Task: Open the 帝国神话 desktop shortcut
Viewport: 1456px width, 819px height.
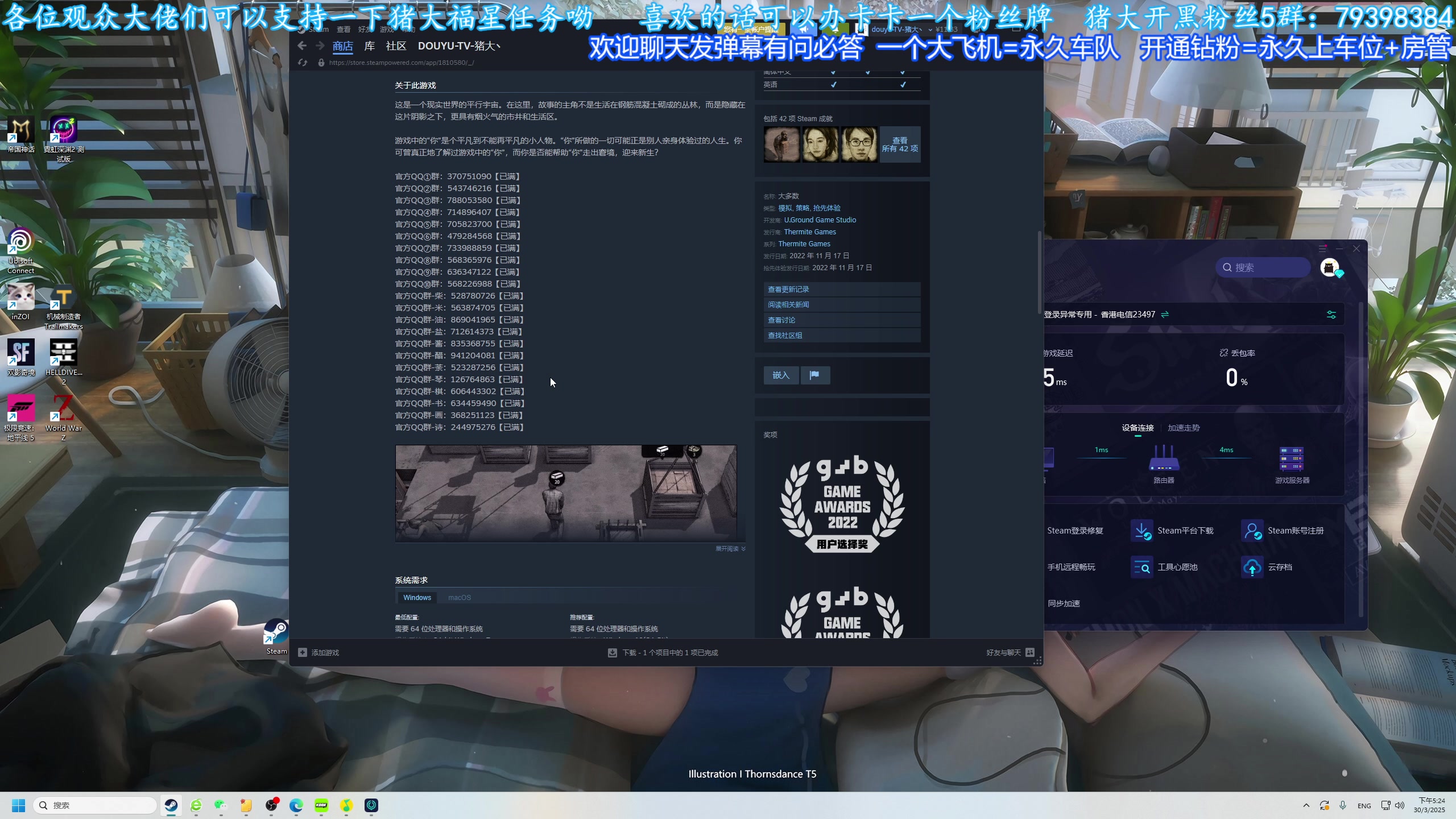Action: [20, 135]
